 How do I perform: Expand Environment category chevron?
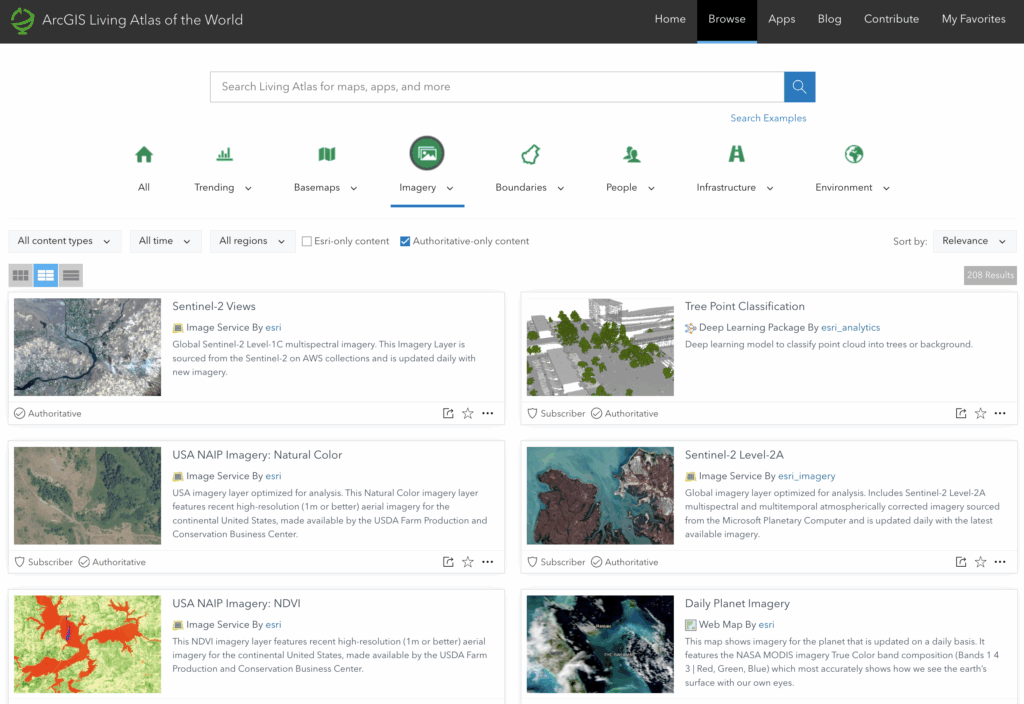886,188
